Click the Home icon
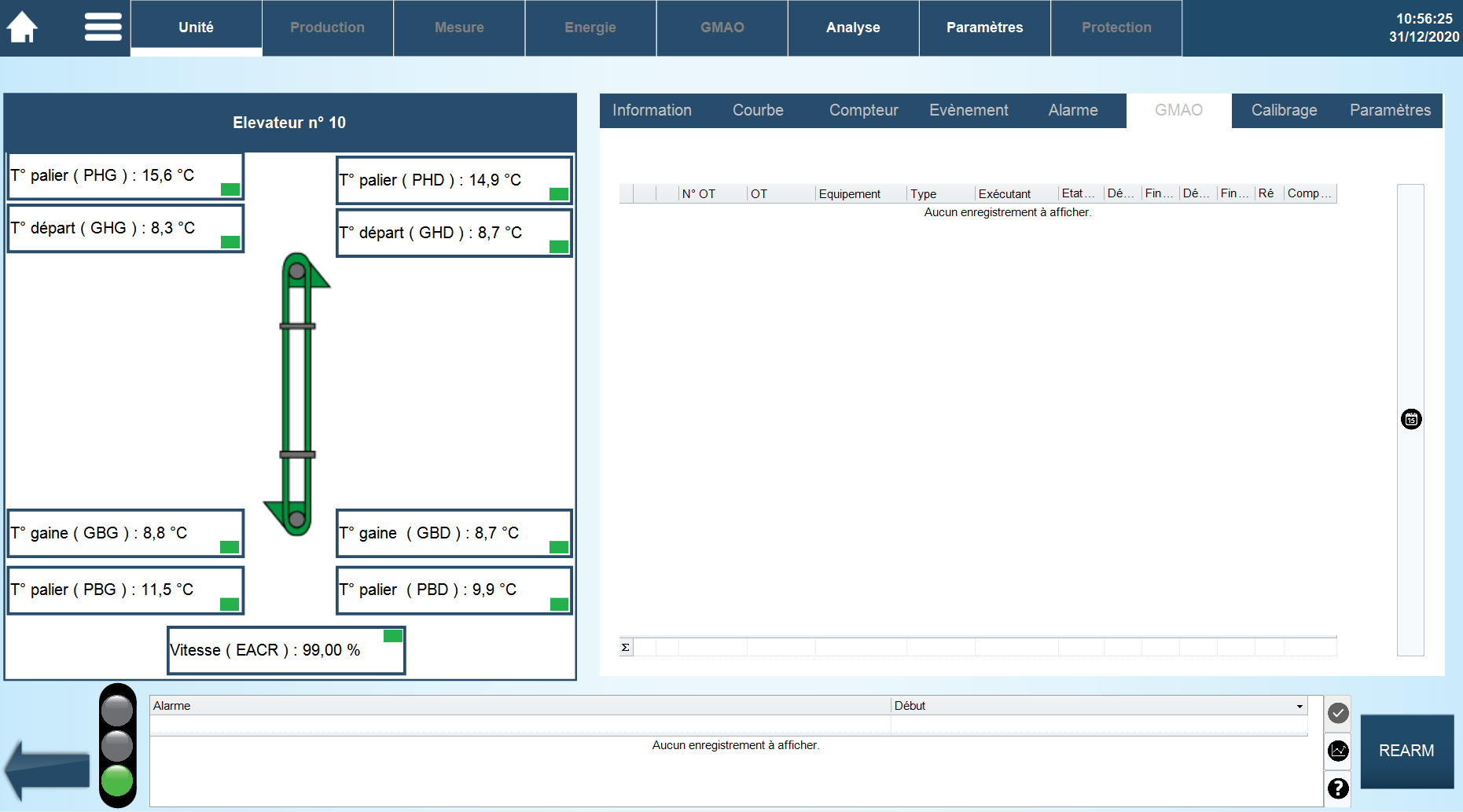This screenshot has width=1463, height=812. click(x=23, y=27)
